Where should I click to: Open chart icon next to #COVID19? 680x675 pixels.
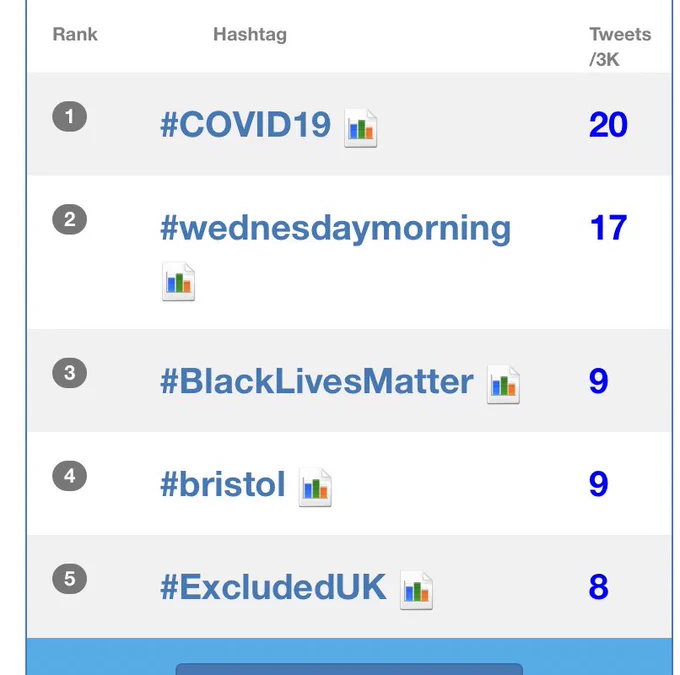click(360, 128)
